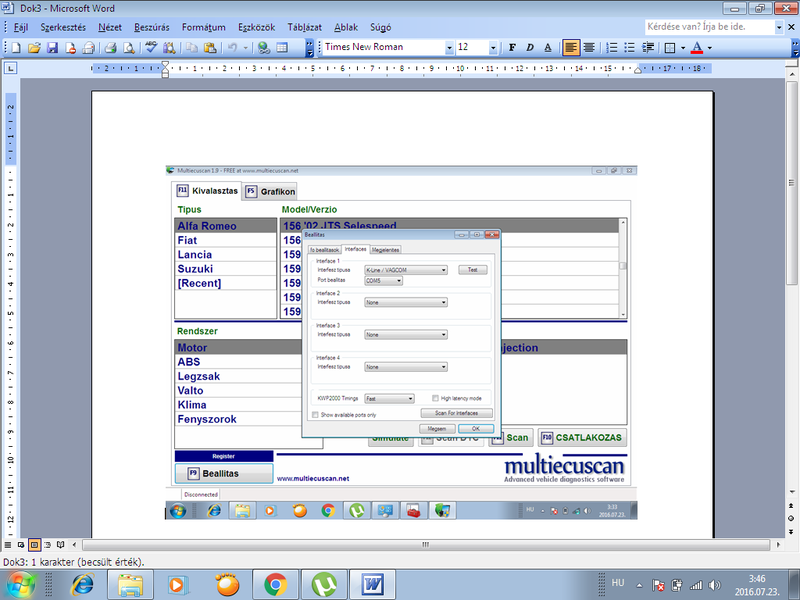The height and width of the screenshot is (600, 800).
Task: Switch to Outline view
Action: click(47, 545)
